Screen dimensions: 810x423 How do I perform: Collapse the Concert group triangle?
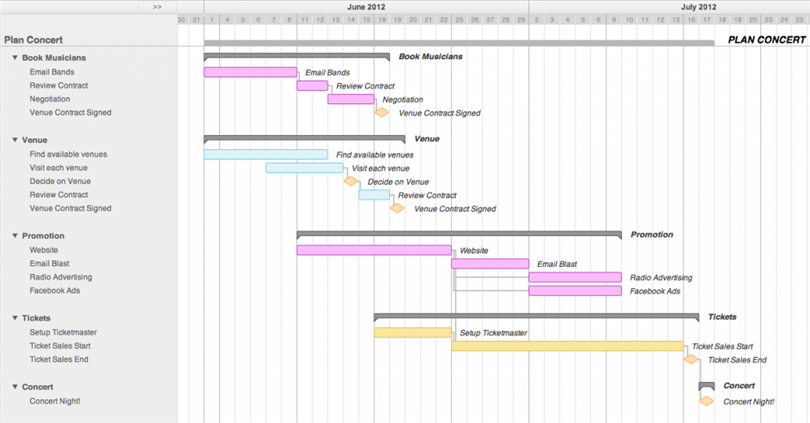coord(15,387)
